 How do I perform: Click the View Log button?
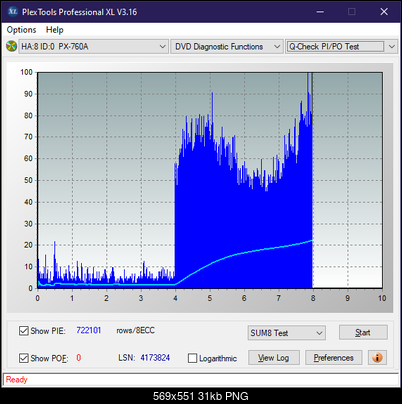click(274, 358)
